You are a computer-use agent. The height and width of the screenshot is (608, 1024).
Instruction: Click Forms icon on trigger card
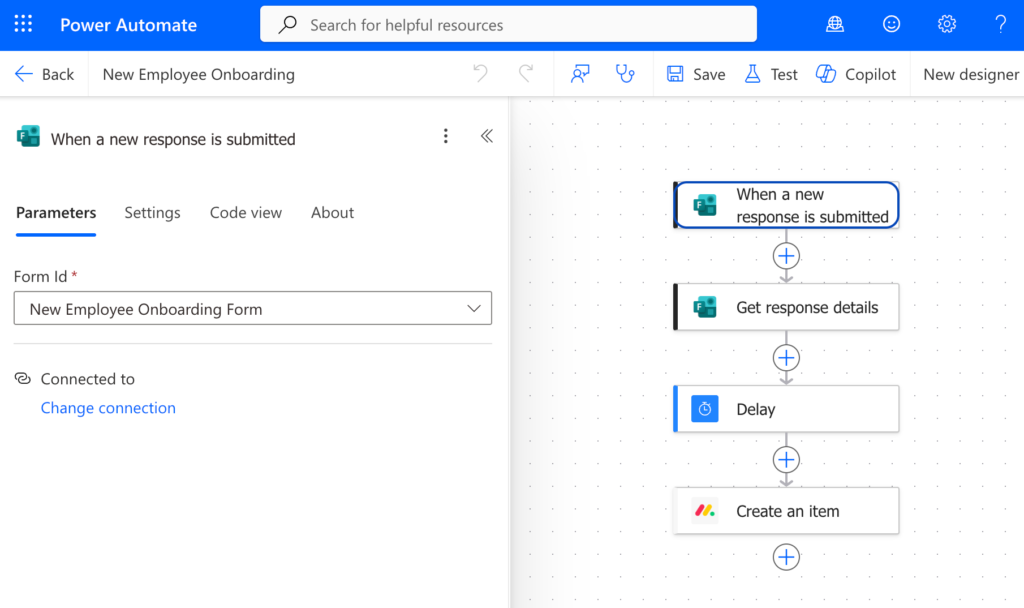pyautogui.click(x=705, y=205)
